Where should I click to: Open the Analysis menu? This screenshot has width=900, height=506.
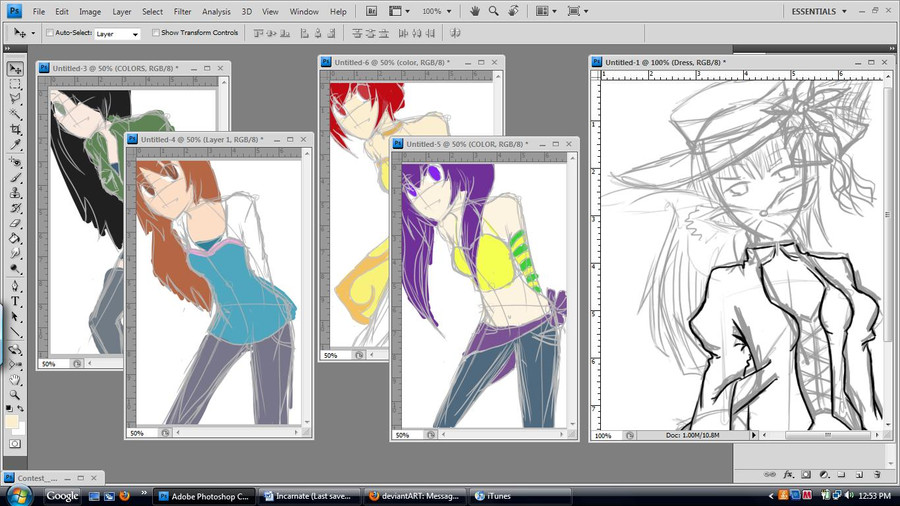216,11
